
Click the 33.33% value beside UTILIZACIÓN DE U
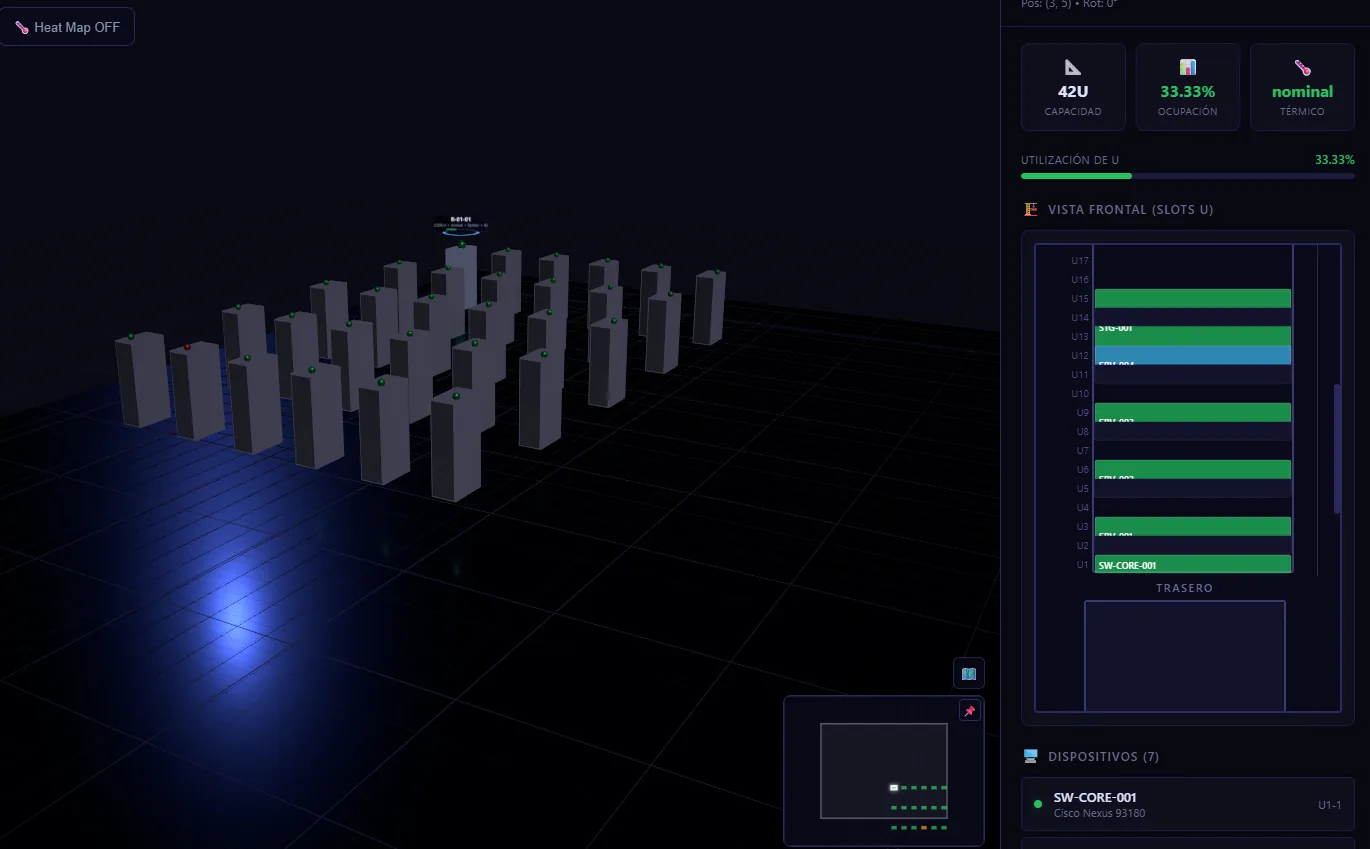pos(1335,160)
